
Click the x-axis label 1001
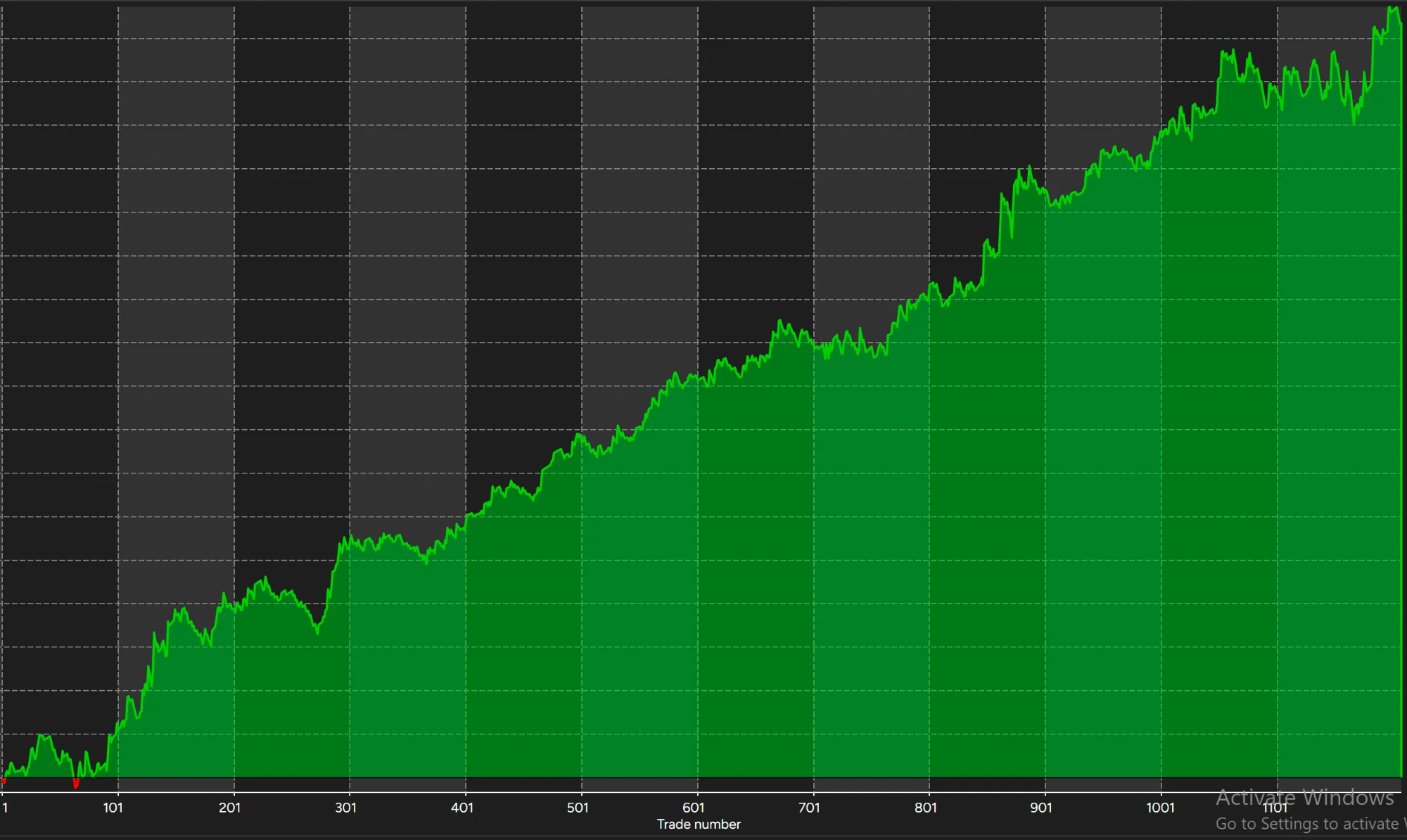click(1161, 808)
